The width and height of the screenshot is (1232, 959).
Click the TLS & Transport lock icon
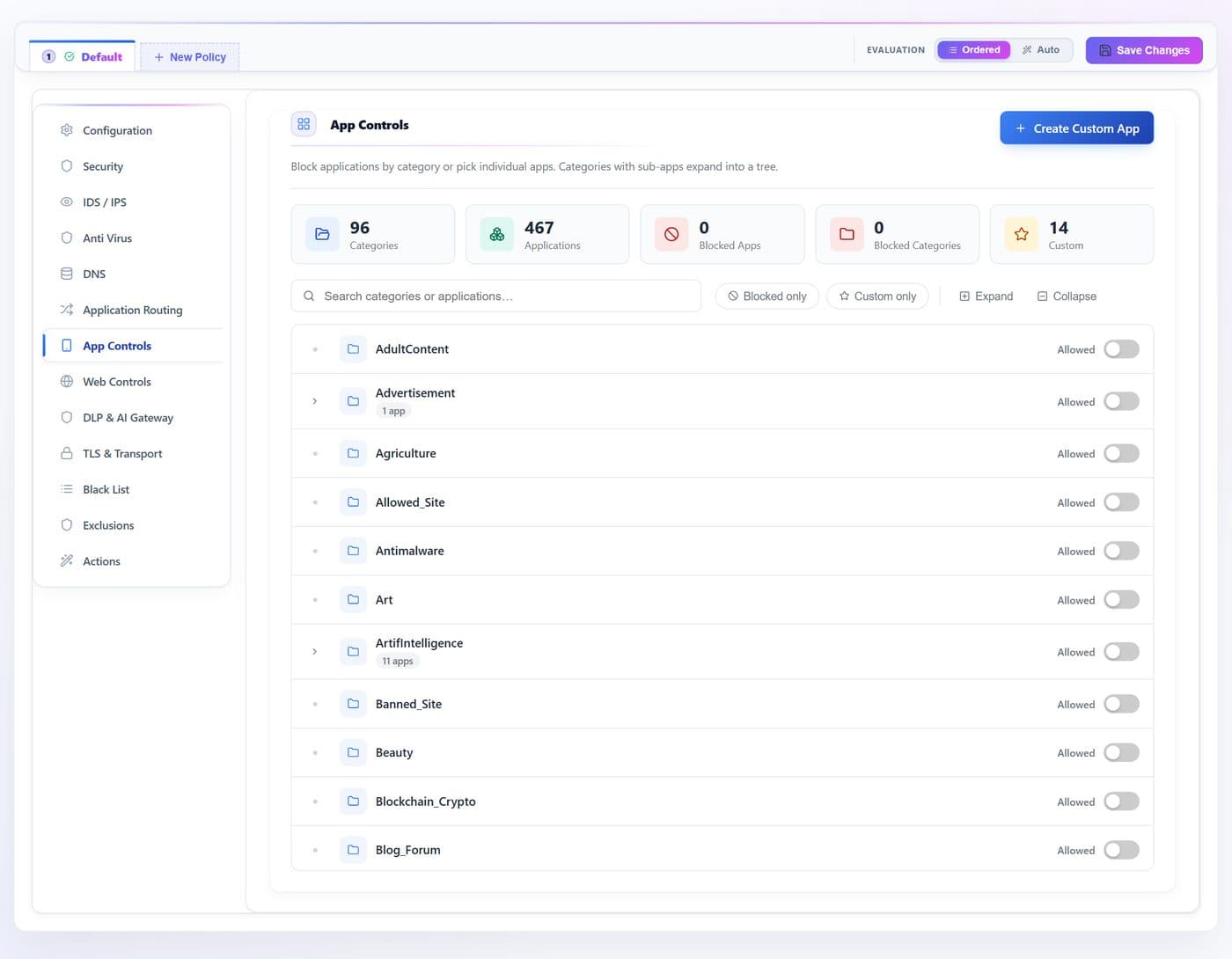pos(66,453)
